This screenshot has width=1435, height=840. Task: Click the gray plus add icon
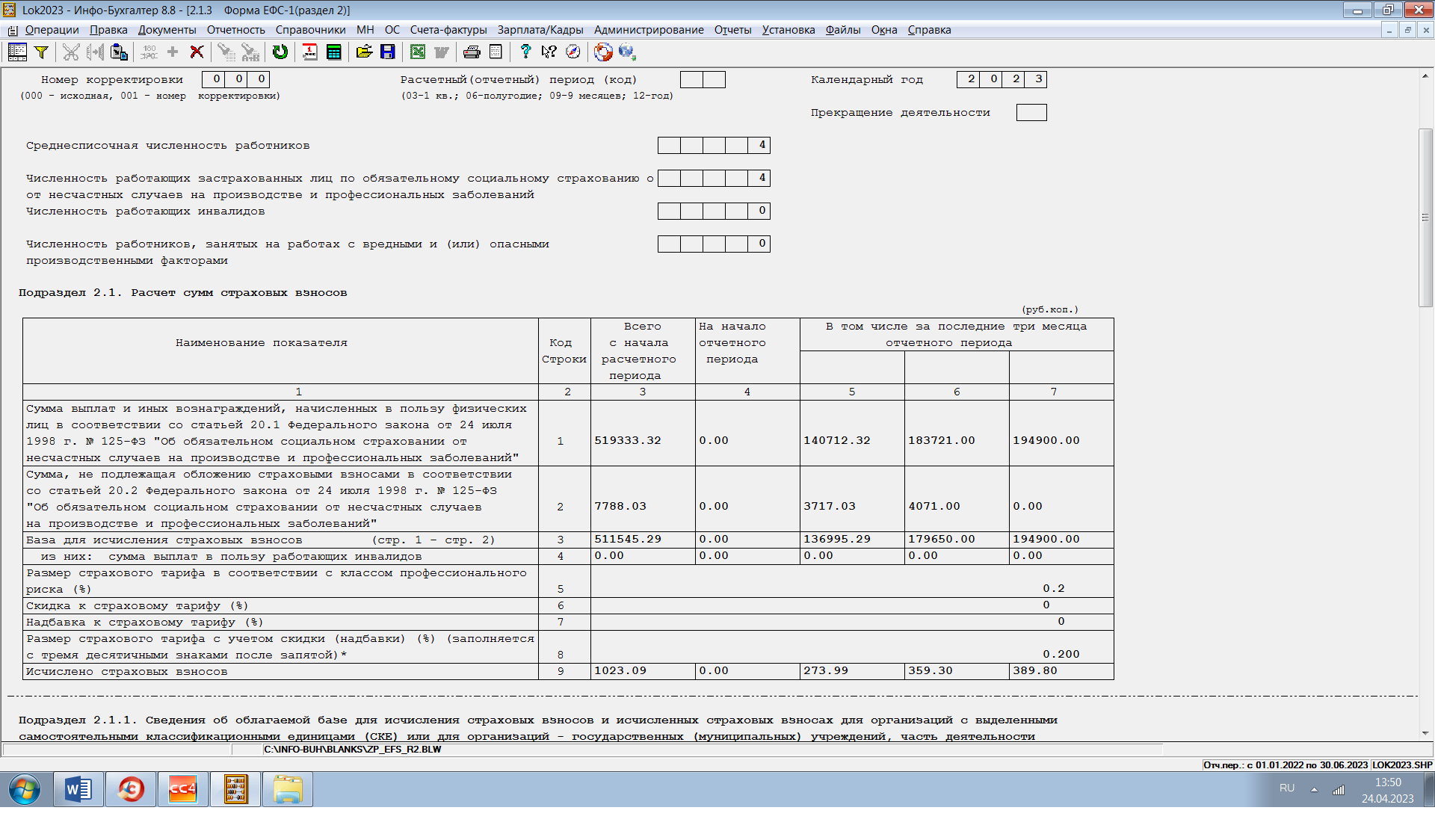(173, 52)
